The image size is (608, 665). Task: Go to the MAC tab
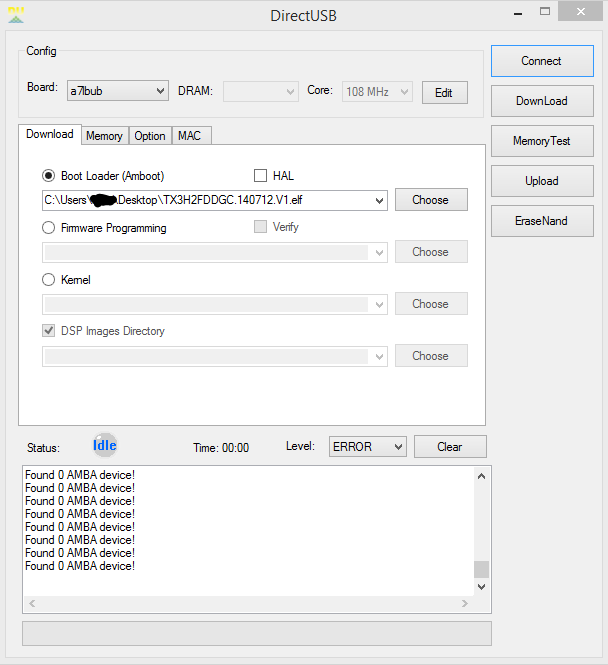pos(189,136)
